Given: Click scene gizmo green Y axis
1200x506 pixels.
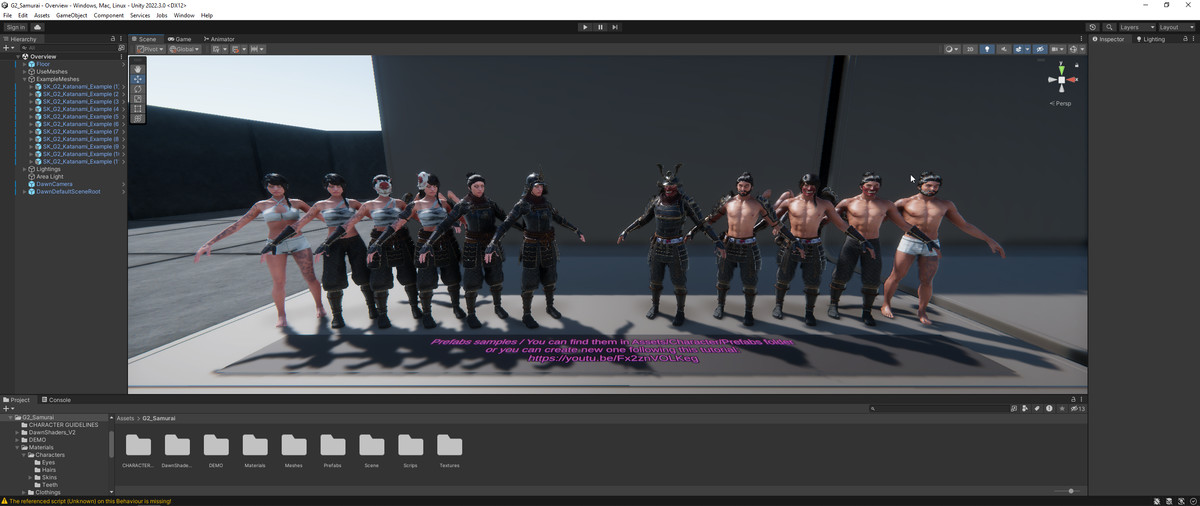Looking at the screenshot, I should (1062, 68).
